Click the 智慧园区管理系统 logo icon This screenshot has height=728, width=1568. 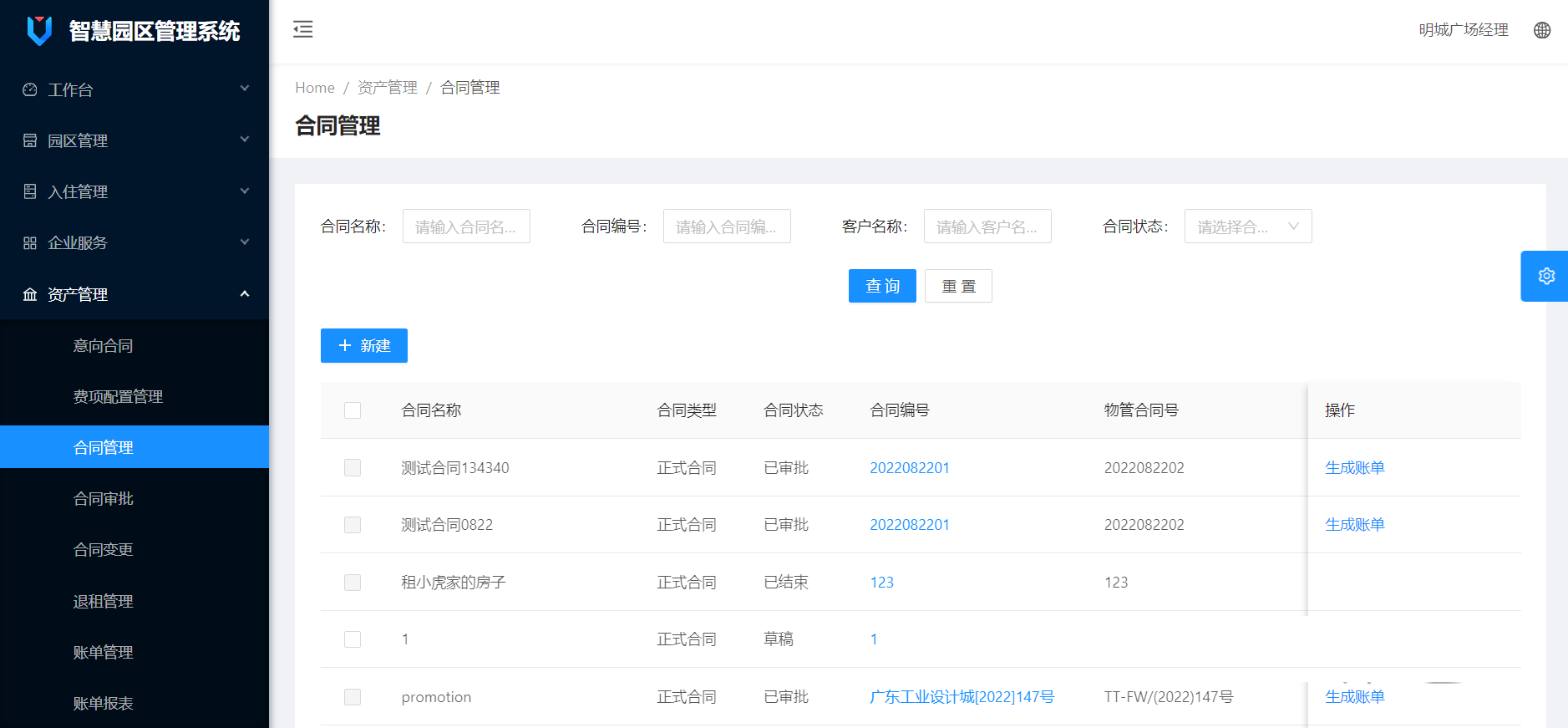tap(39, 31)
